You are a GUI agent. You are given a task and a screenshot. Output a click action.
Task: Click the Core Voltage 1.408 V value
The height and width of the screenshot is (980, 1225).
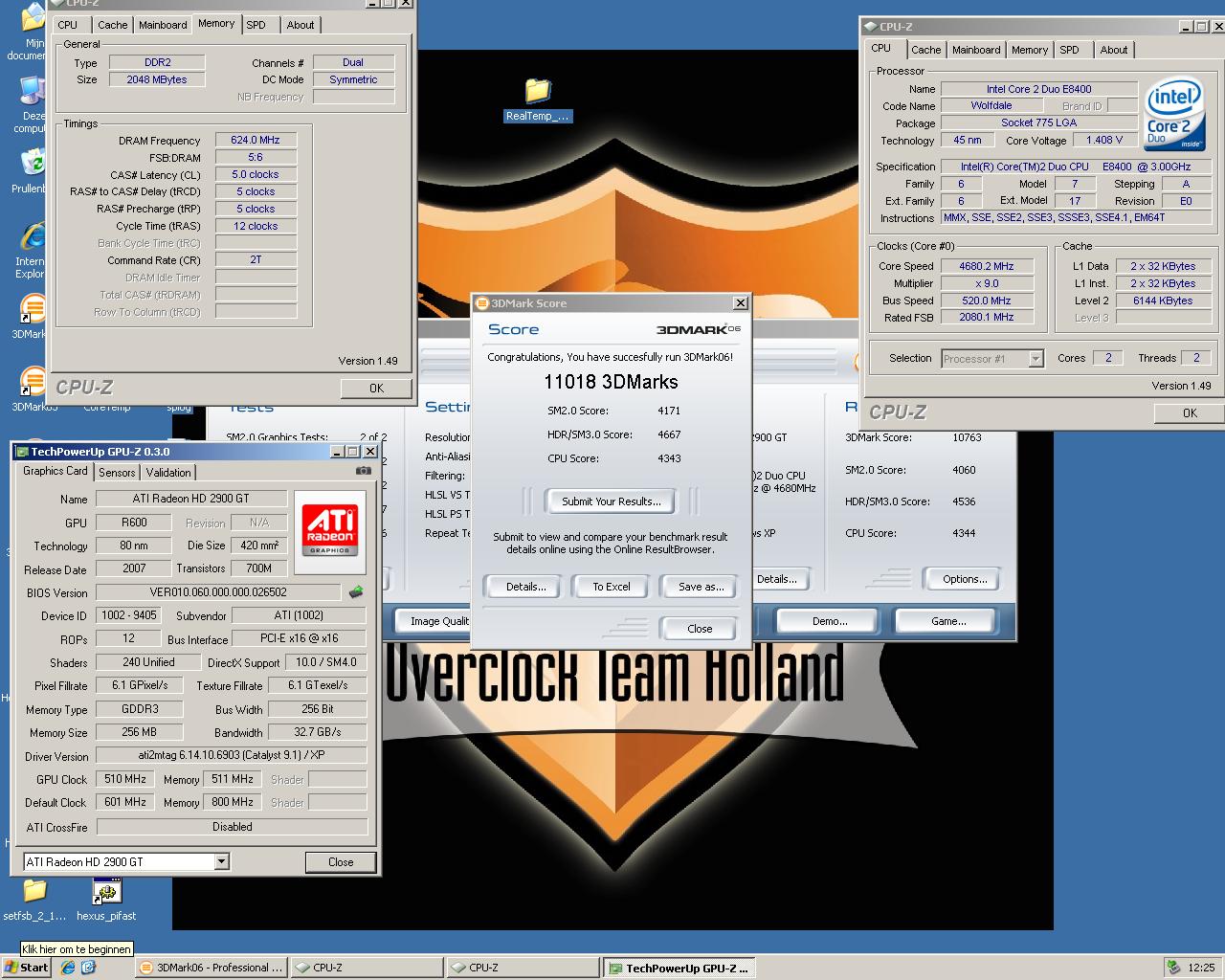[1104, 140]
